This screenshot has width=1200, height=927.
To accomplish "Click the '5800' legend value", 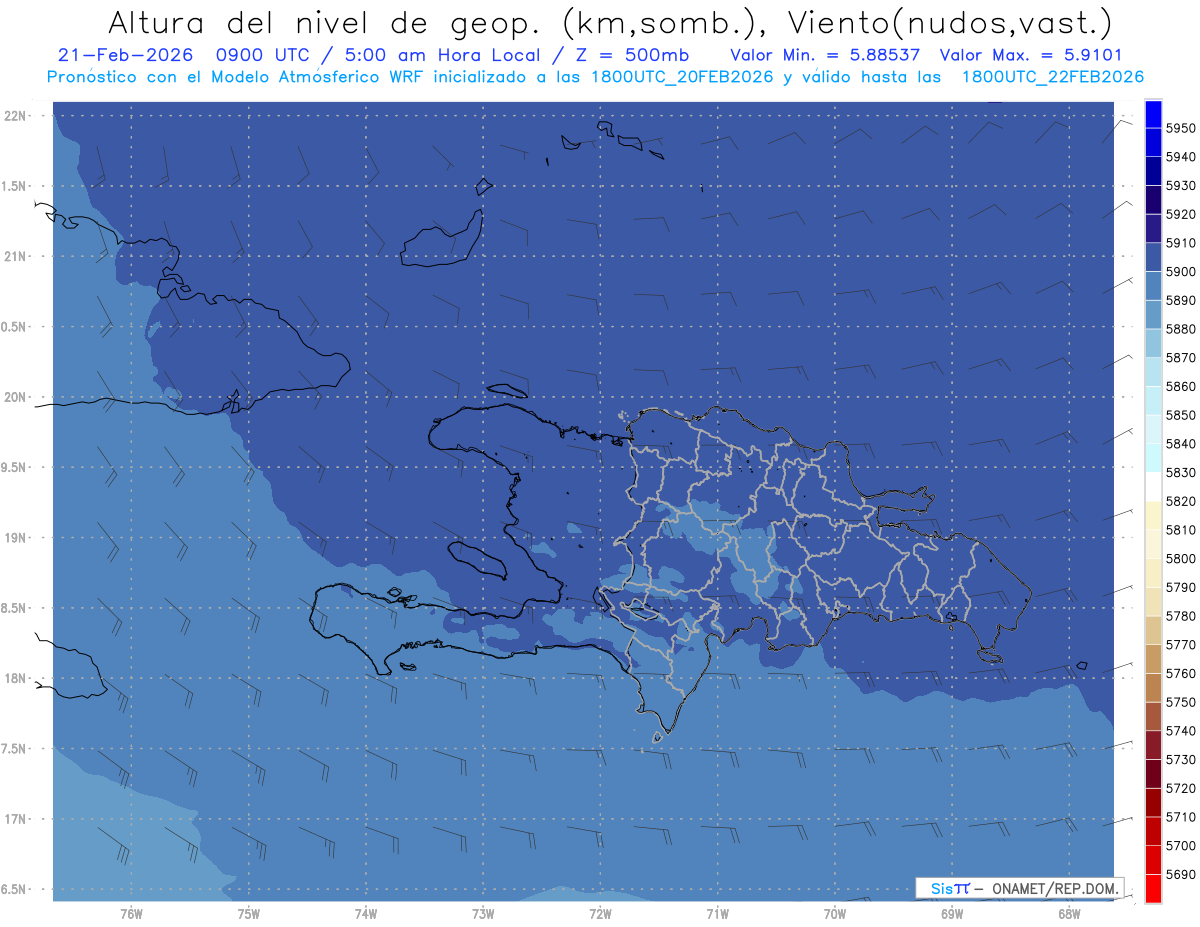I will pos(1181,558).
